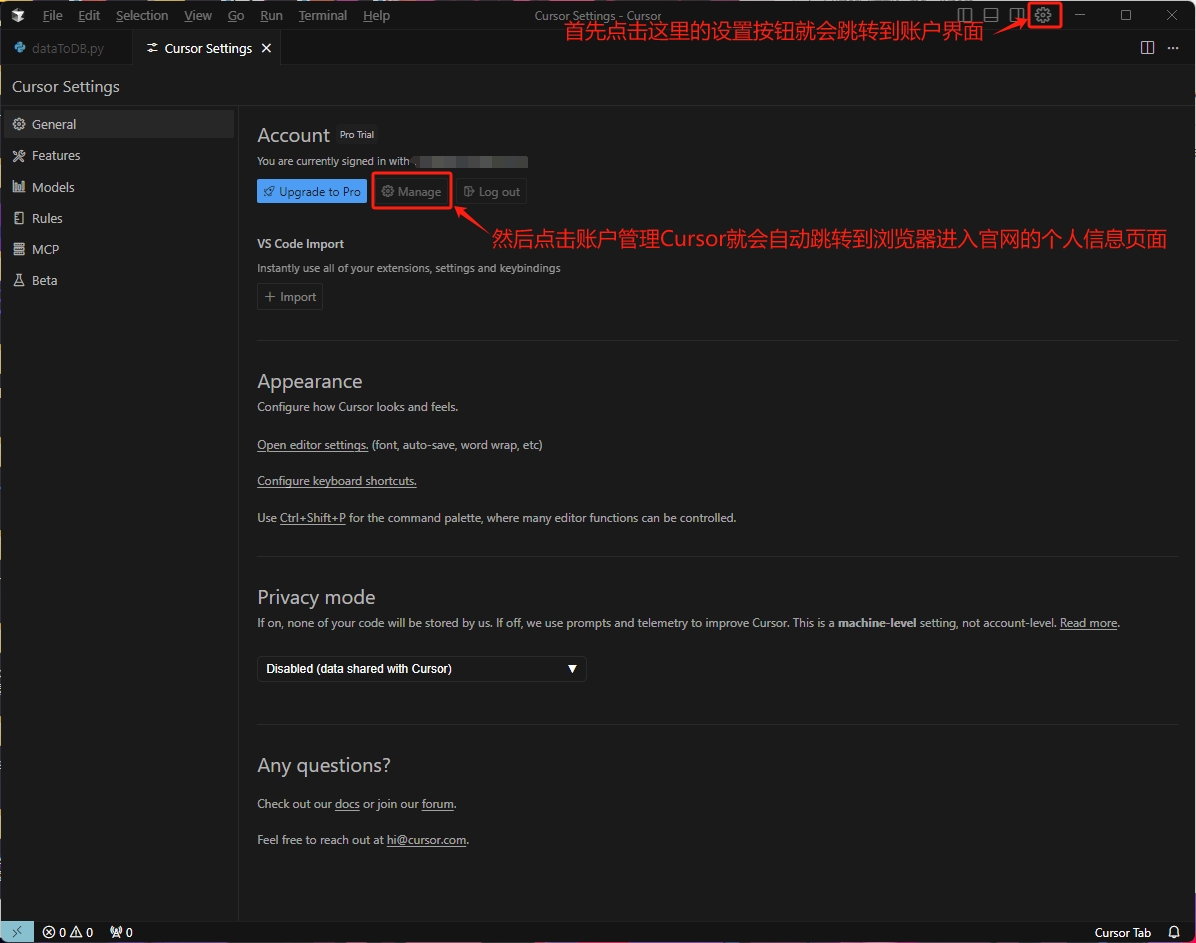Open the docs link
Image resolution: width=1196 pixels, height=943 pixels.
347,803
